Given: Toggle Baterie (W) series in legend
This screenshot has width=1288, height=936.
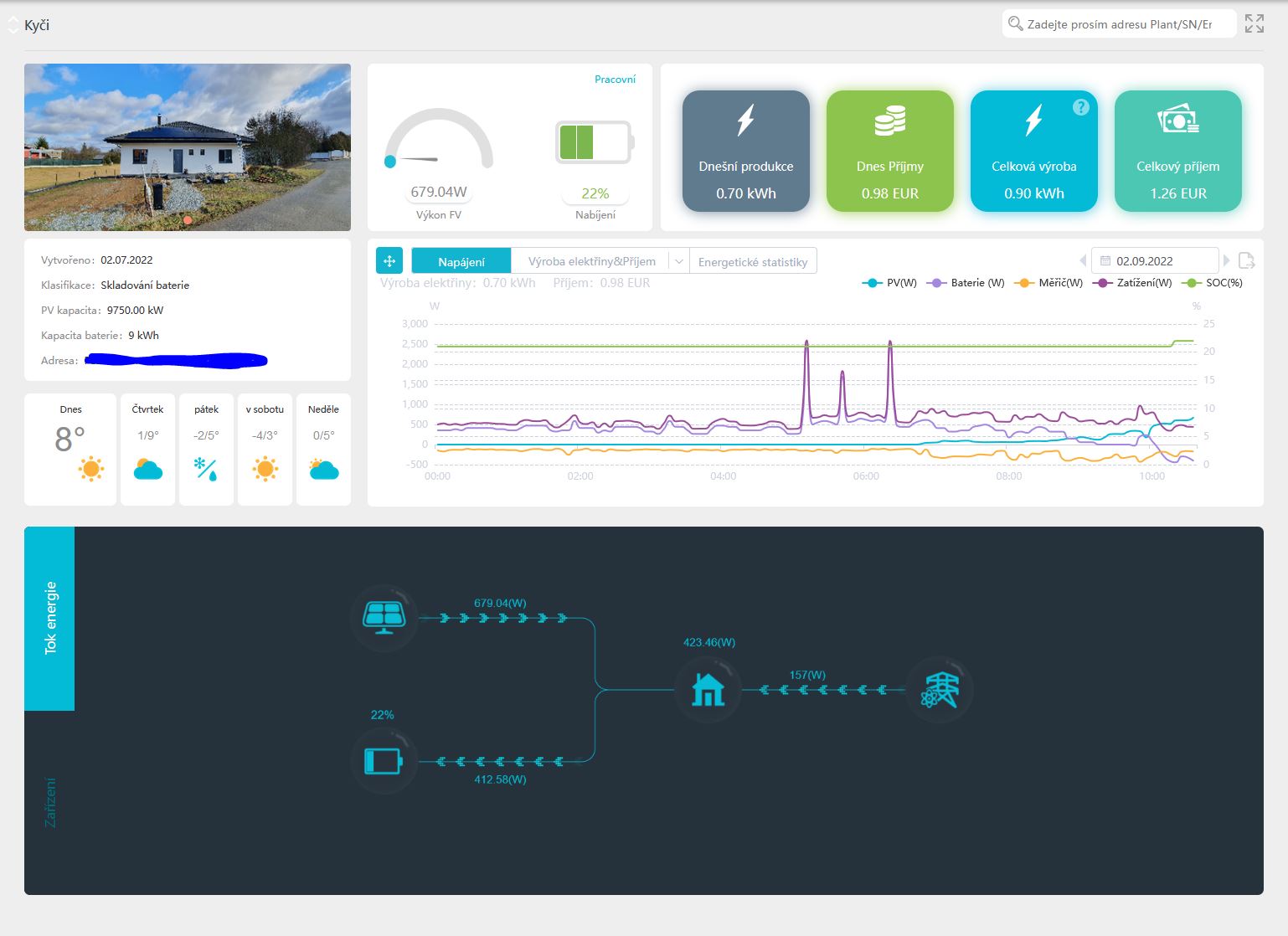Looking at the screenshot, I should click(x=966, y=283).
